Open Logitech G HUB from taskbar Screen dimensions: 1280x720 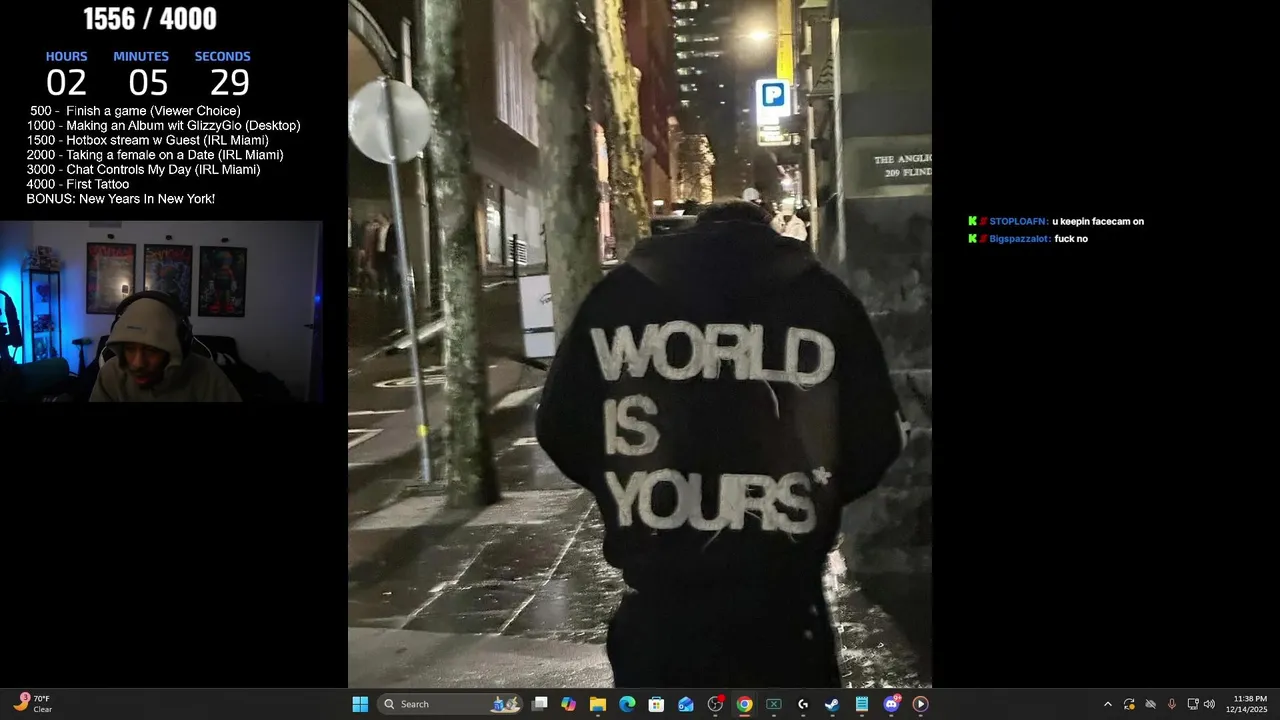point(803,704)
